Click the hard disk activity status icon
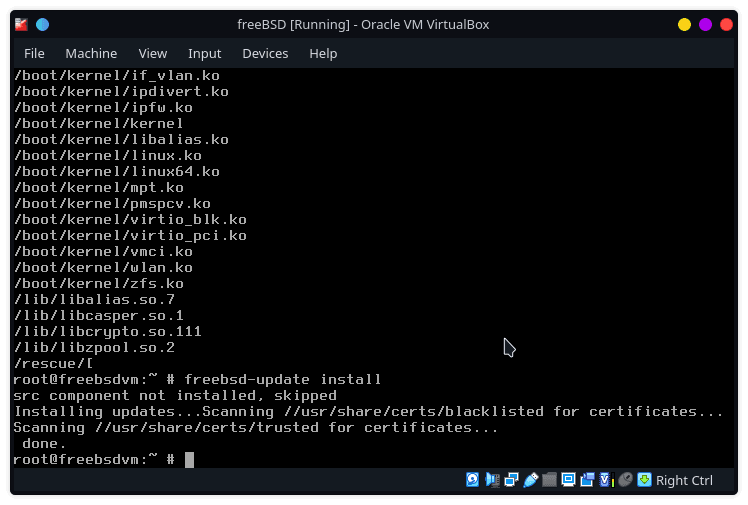Screen dimensions: 748x505 pos(472,480)
